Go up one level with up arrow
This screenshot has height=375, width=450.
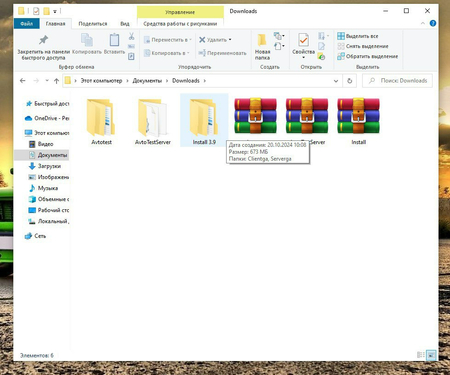56,81
